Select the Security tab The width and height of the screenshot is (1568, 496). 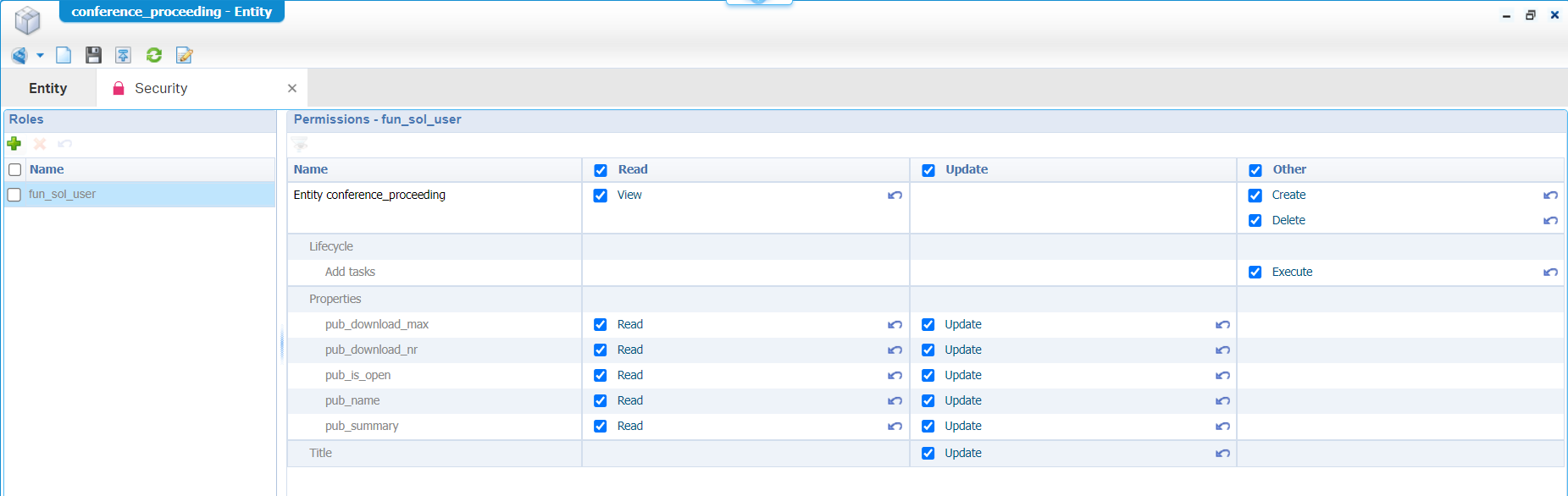[x=161, y=88]
